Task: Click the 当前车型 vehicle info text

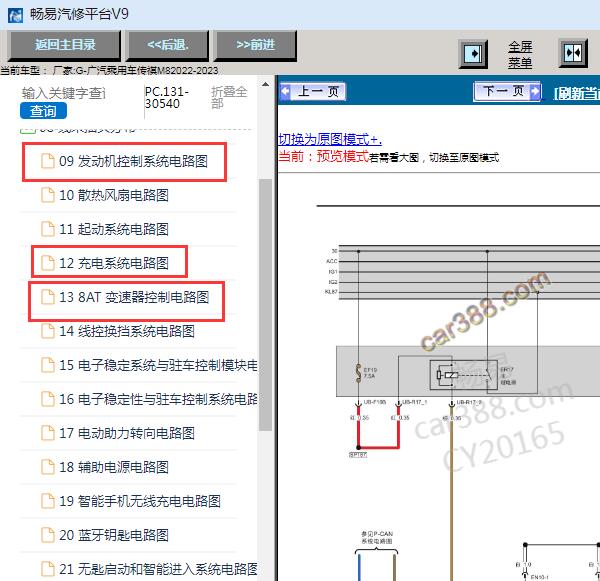Action: coord(109,70)
